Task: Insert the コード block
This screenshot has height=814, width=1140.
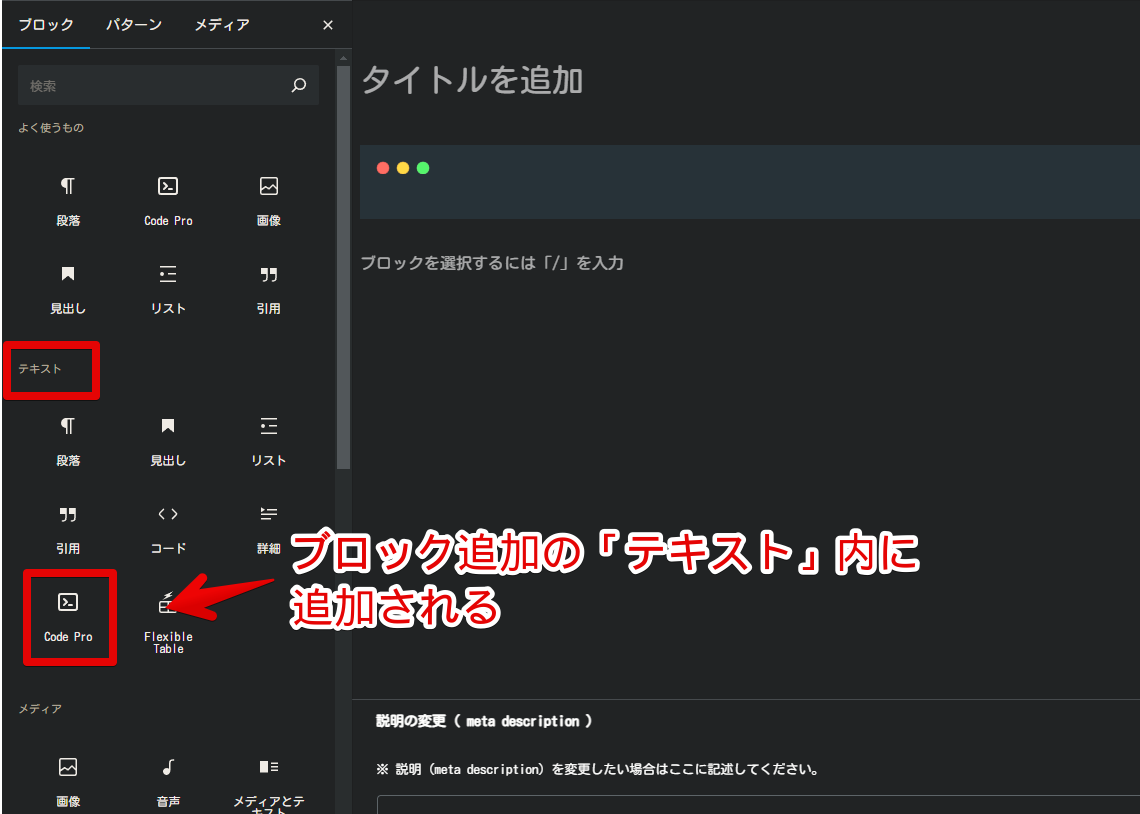Action: coord(168,529)
